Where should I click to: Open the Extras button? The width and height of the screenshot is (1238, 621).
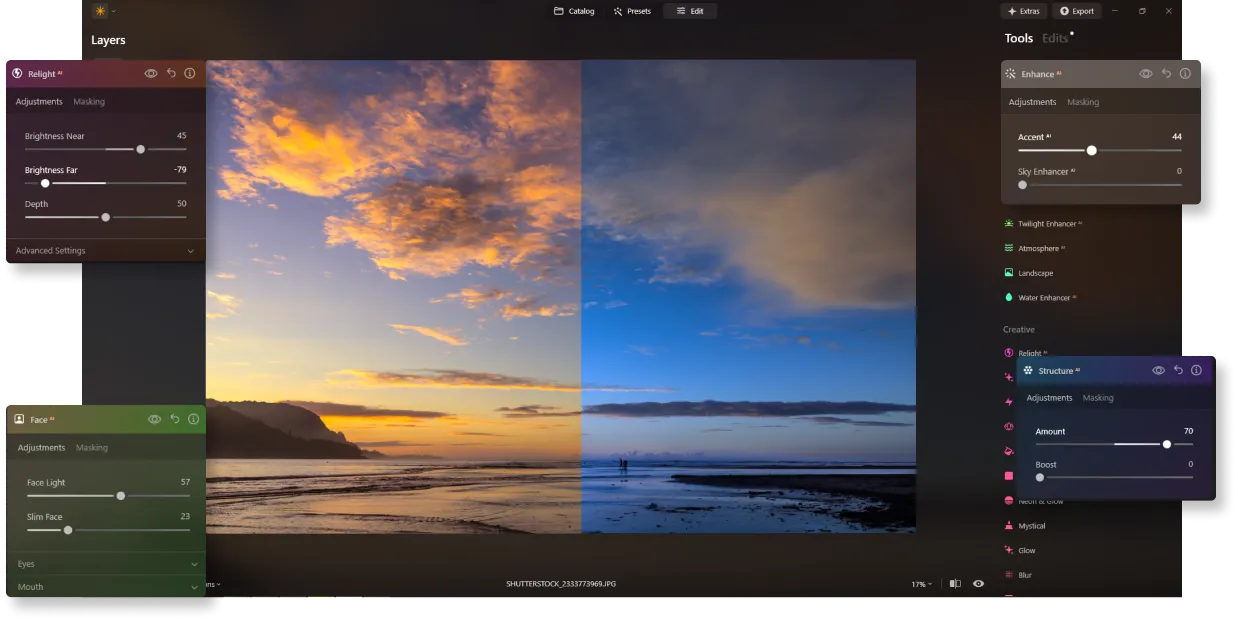pos(1023,11)
